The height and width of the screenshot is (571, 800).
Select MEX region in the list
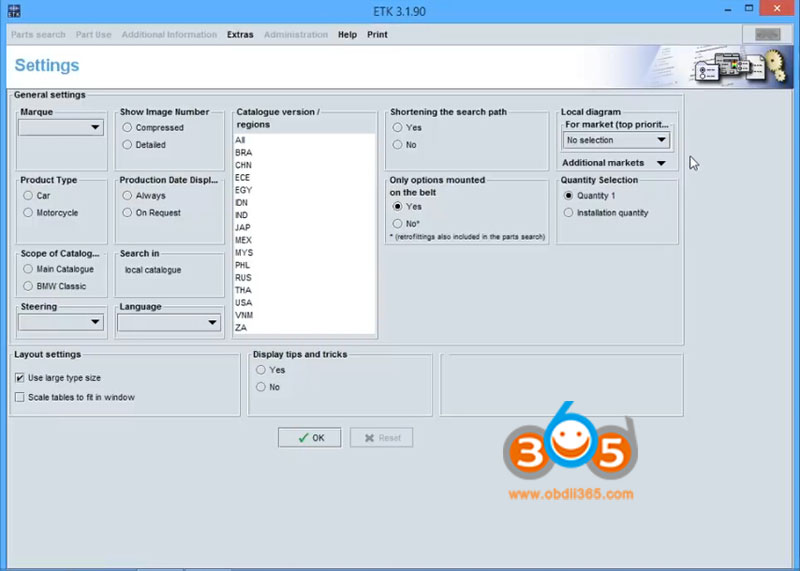point(305,240)
